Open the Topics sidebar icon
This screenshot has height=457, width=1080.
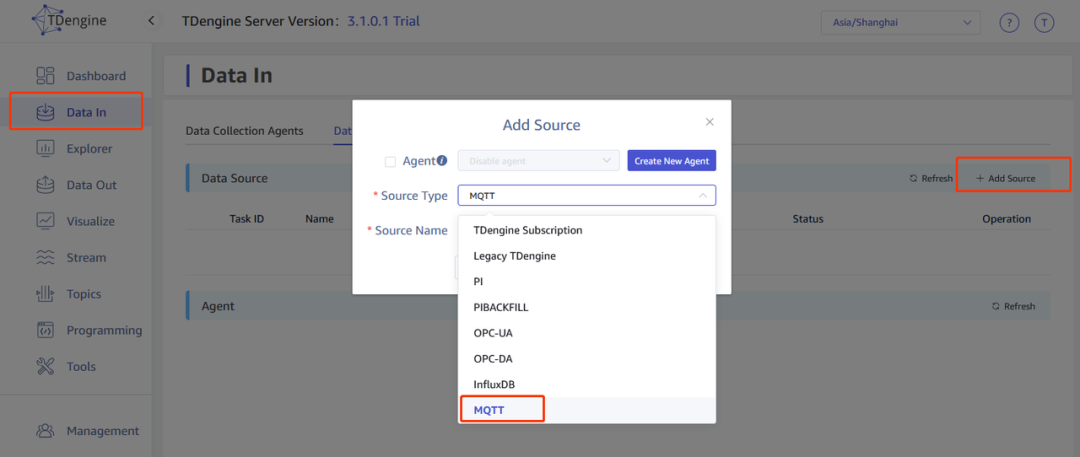pyautogui.click(x=45, y=294)
